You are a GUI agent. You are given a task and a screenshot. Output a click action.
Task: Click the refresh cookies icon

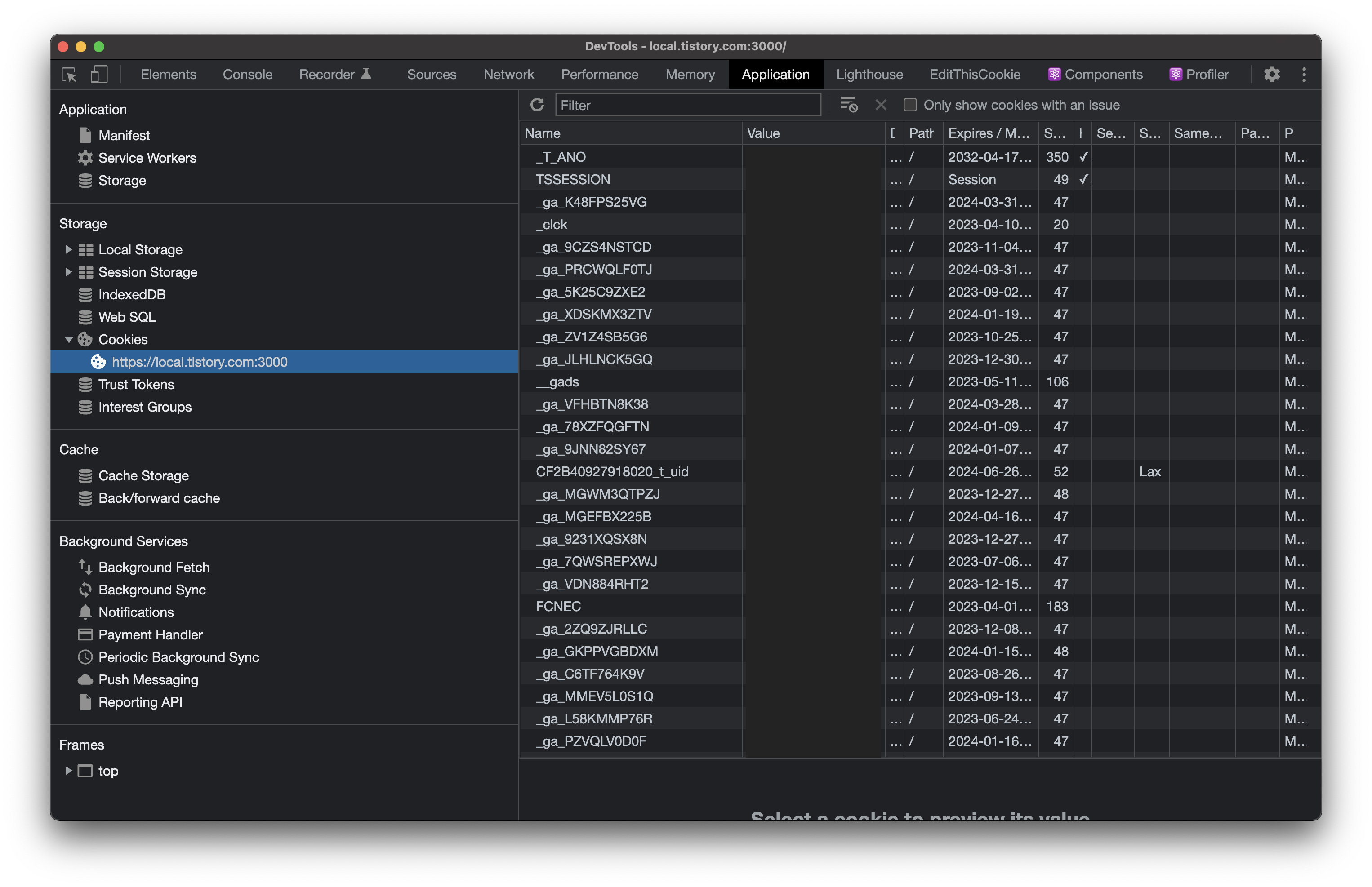(537, 105)
